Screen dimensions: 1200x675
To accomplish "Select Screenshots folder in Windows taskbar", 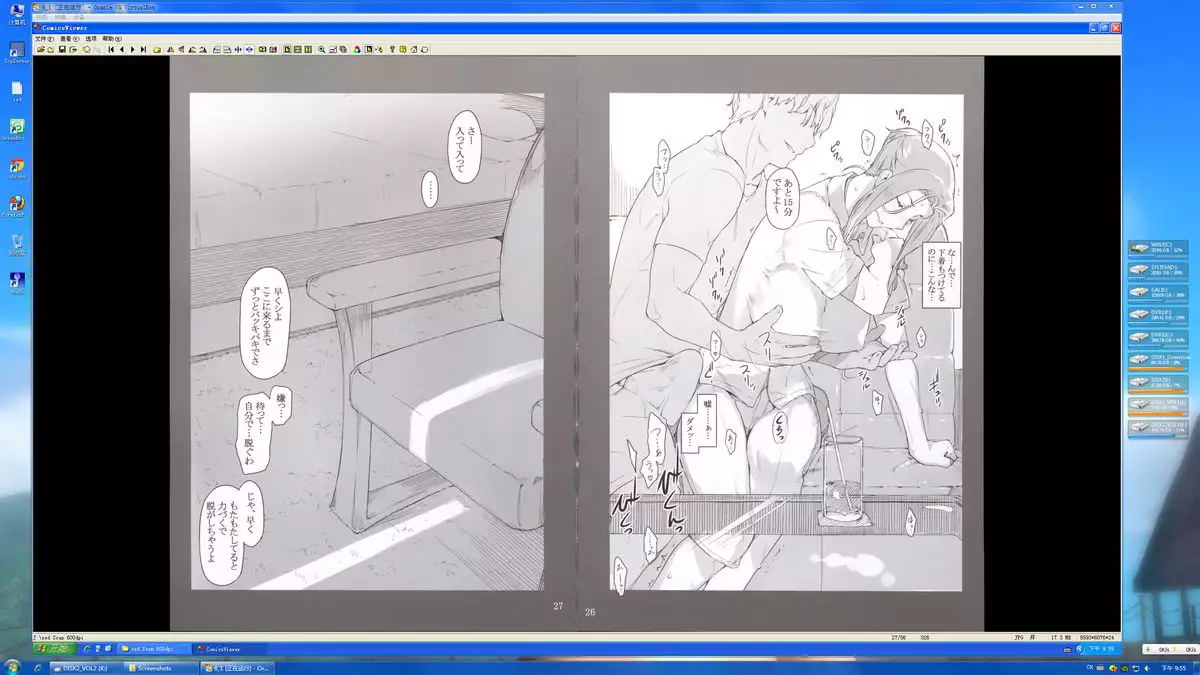I will point(160,668).
